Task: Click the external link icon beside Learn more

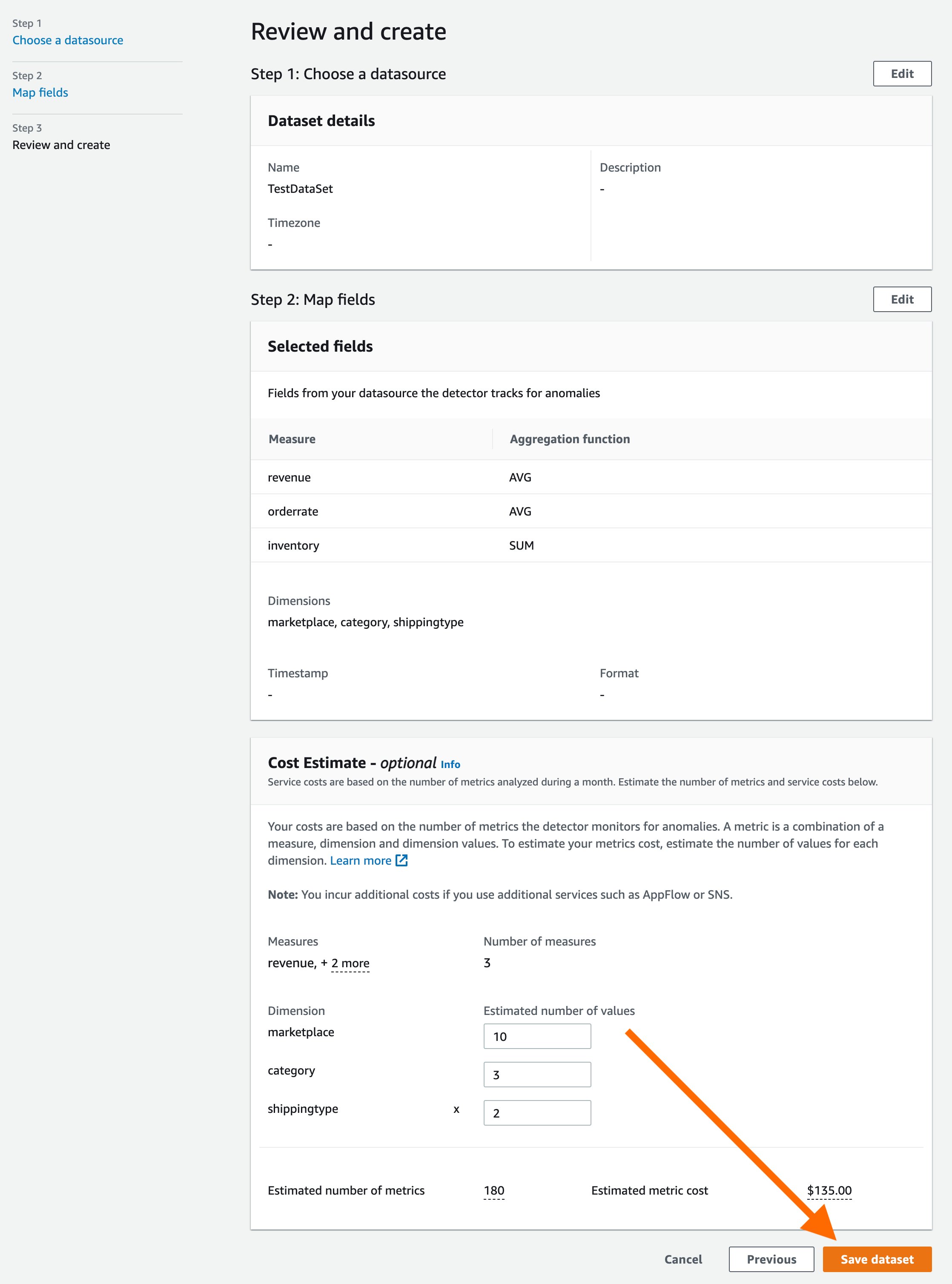Action: tap(401, 860)
